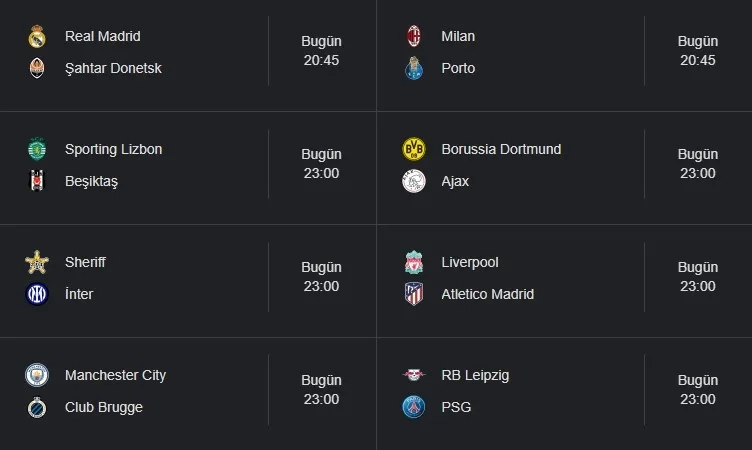Click the Sheriff–İnter 23:00 match time
The width and height of the screenshot is (752, 450).
pyautogui.click(x=322, y=286)
